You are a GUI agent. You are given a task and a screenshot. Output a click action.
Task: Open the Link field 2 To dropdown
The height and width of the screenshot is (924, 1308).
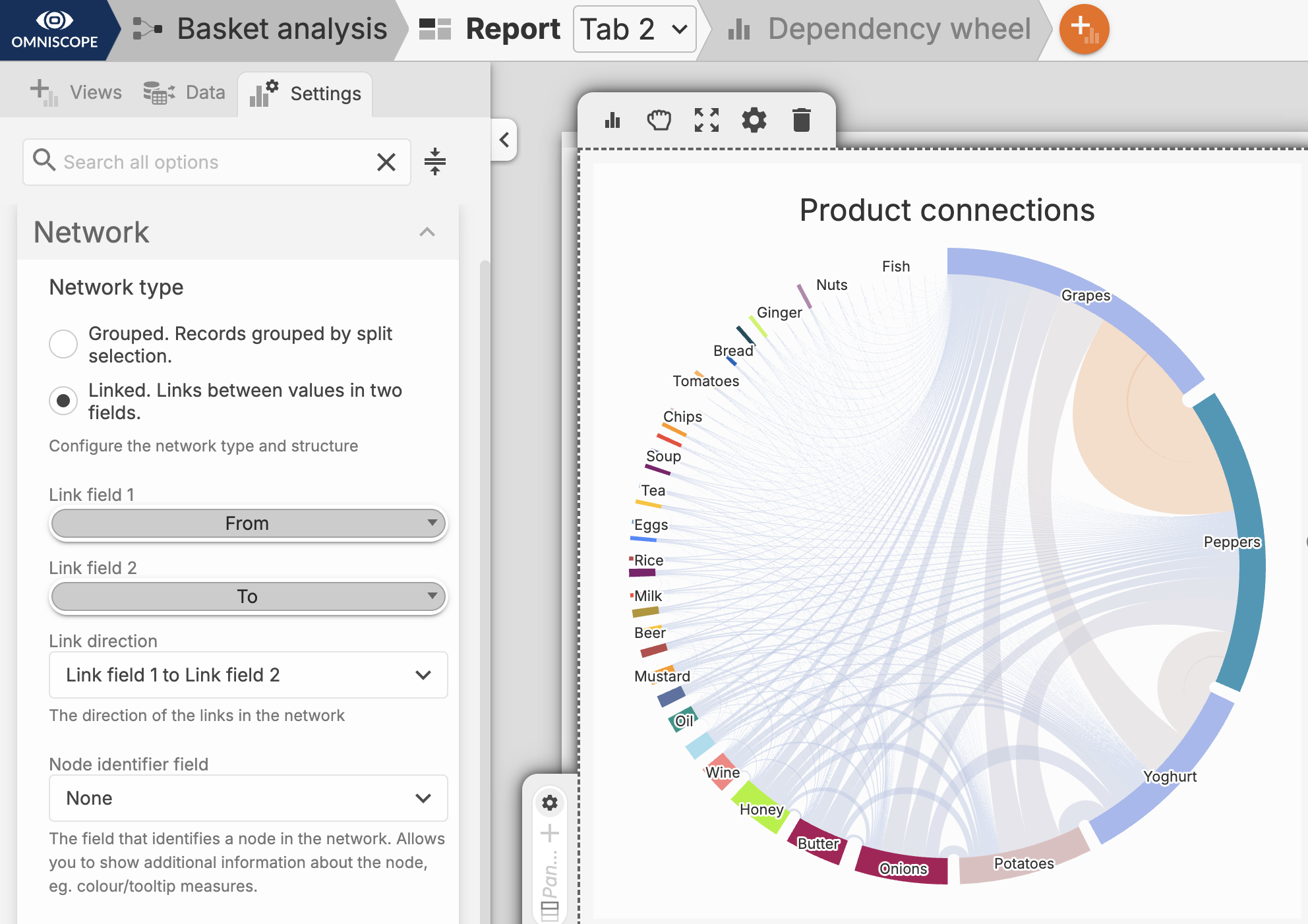pyautogui.click(x=248, y=596)
